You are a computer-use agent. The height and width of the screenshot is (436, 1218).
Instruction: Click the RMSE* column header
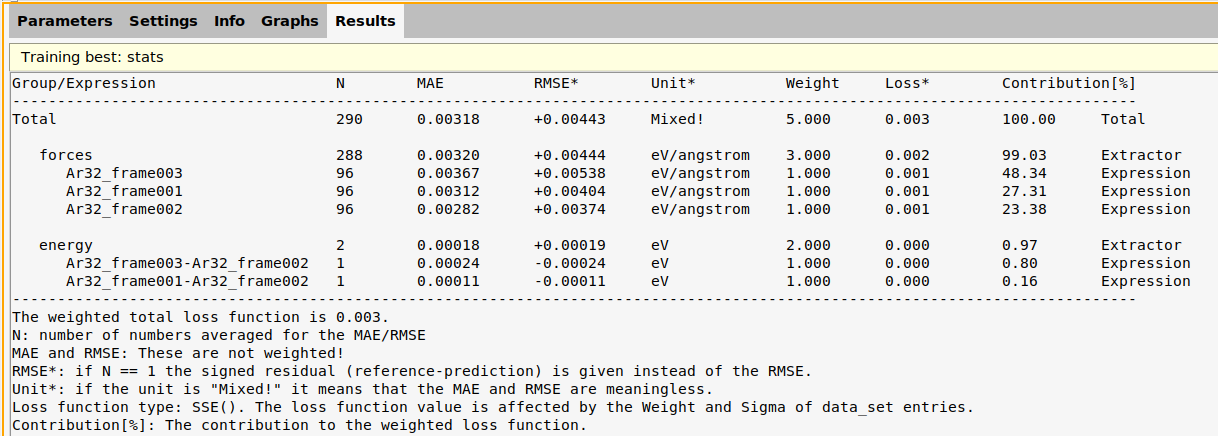[x=556, y=83]
